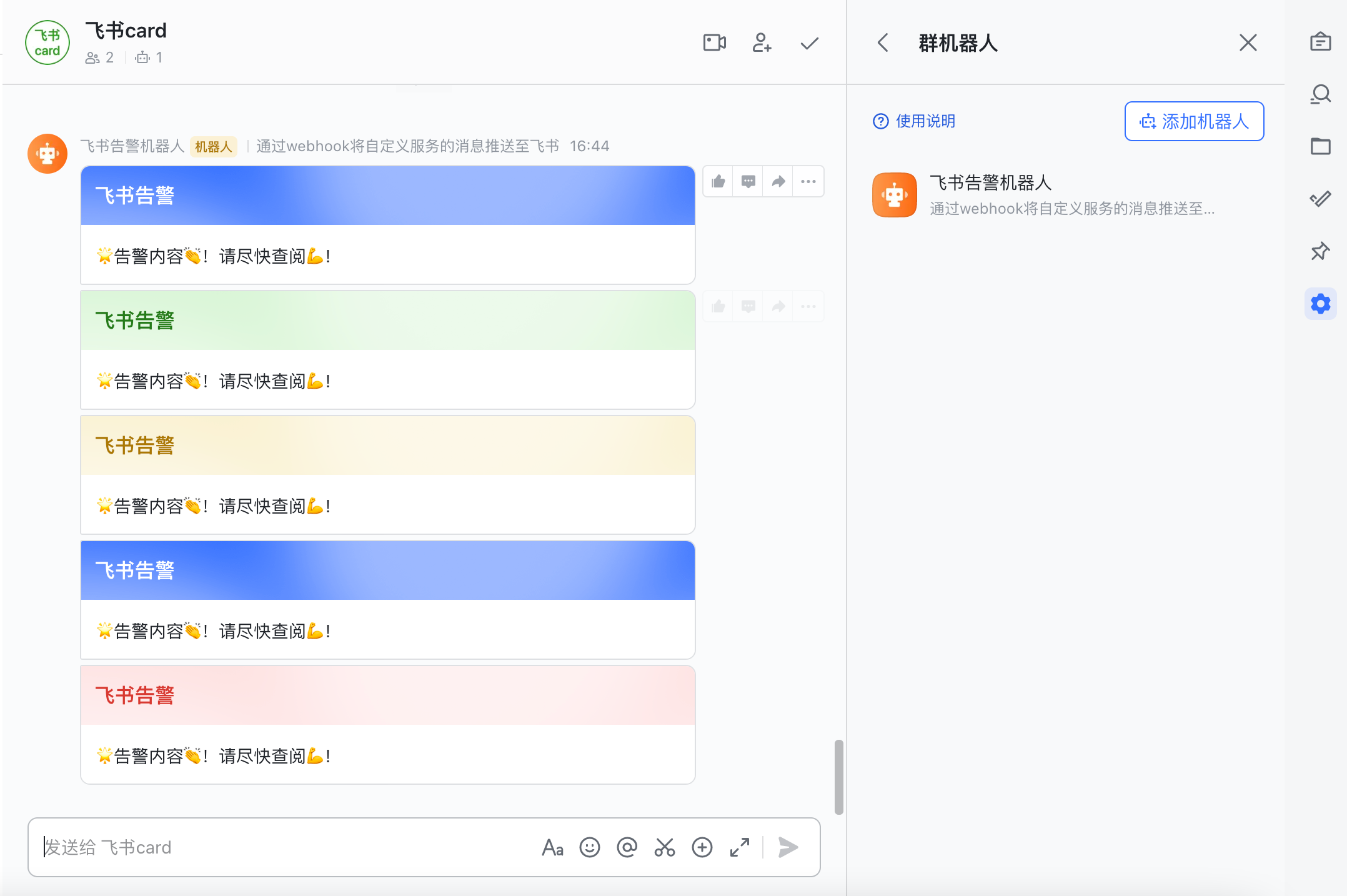
Task: Open chat tasks via the checkmark icon
Action: (808, 43)
